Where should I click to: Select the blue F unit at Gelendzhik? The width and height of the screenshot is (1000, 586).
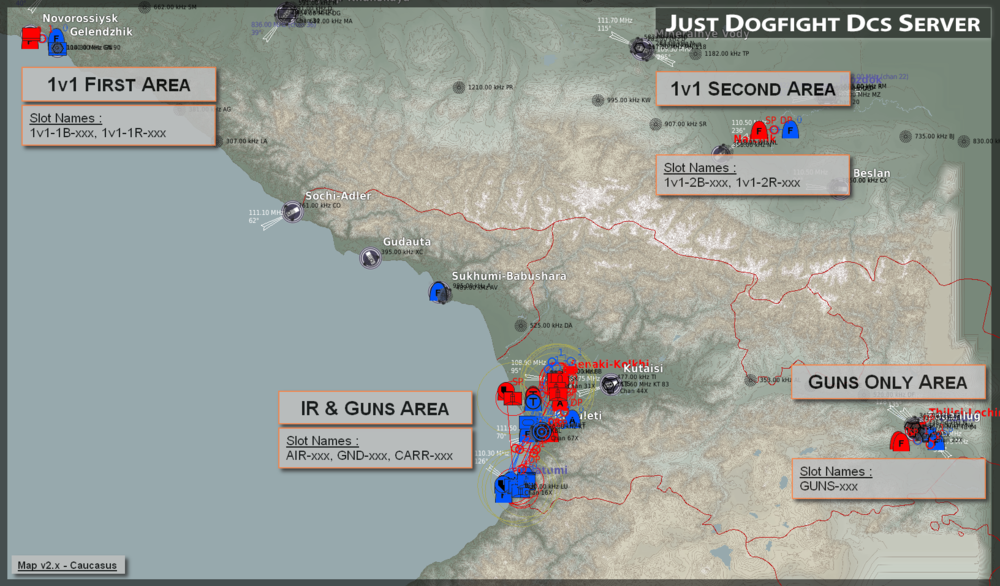(57, 41)
